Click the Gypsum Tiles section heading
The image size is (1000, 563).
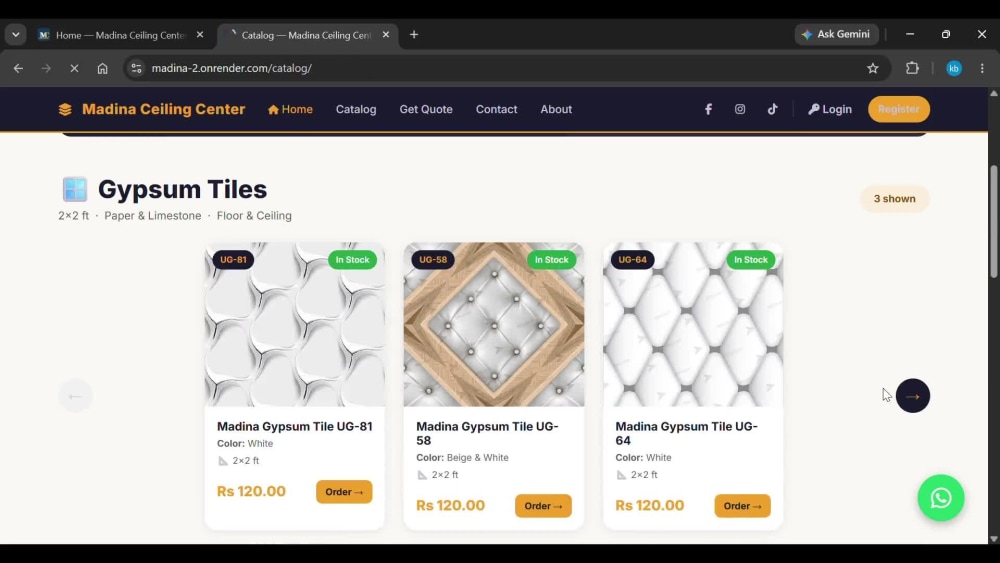click(x=182, y=189)
